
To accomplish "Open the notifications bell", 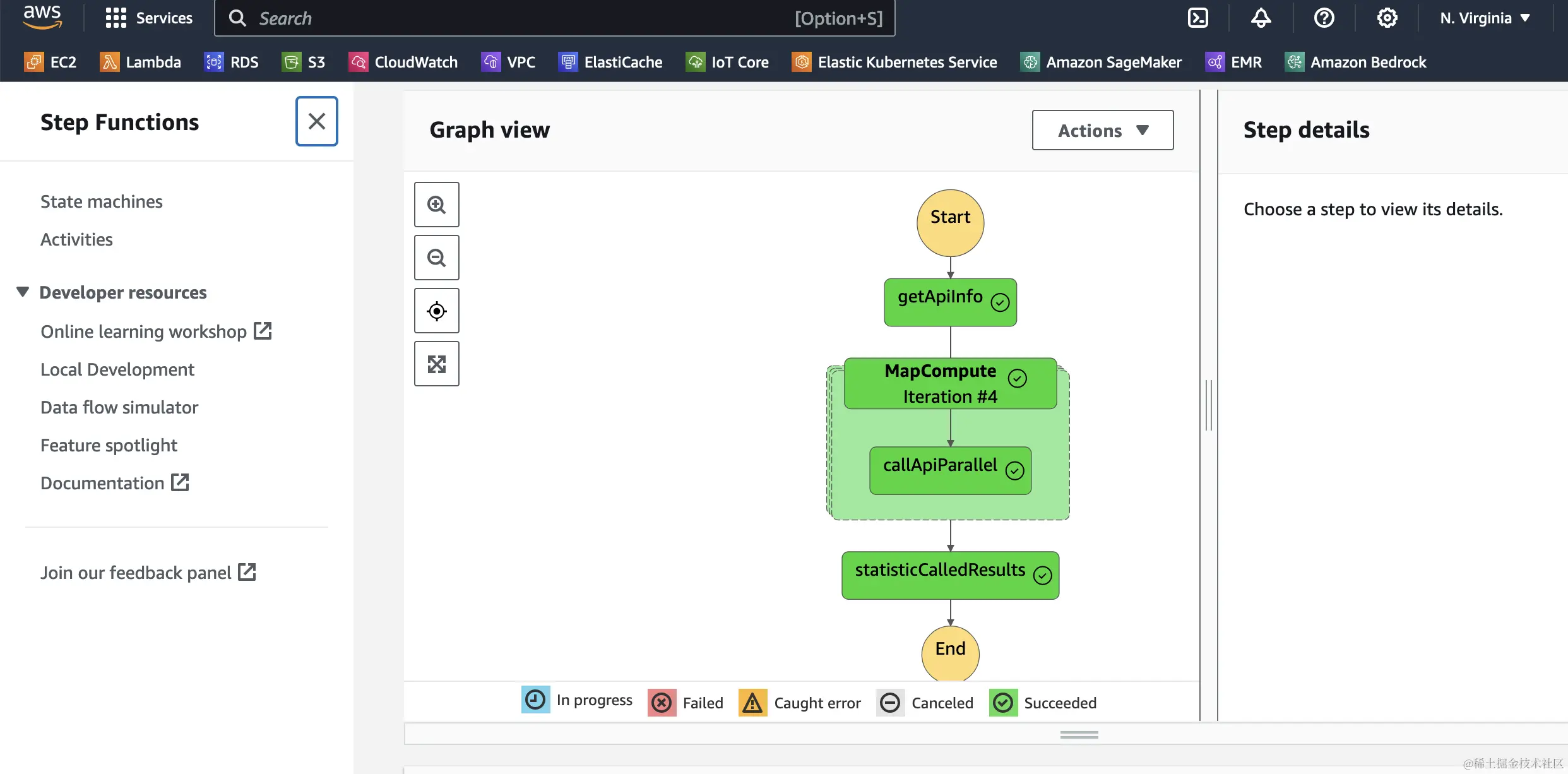I will click(1261, 18).
